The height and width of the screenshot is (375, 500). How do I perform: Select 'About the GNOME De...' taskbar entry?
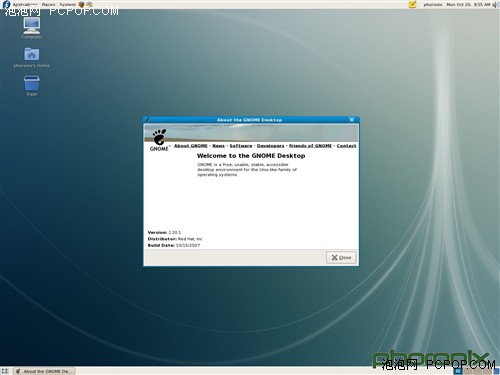pyautogui.click(x=44, y=371)
